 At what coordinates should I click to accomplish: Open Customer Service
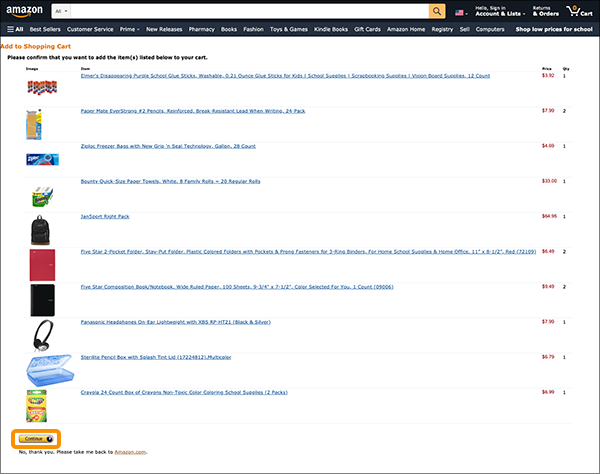point(90,29)
